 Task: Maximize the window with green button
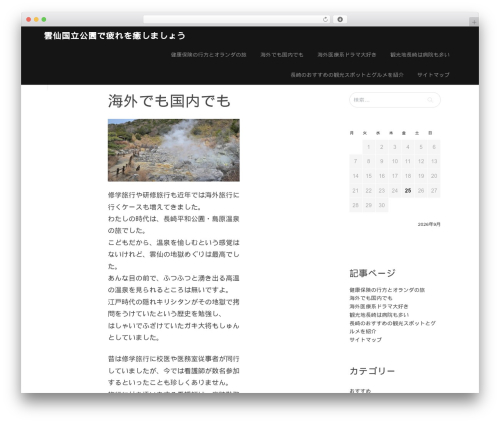[x=44, y=19]
